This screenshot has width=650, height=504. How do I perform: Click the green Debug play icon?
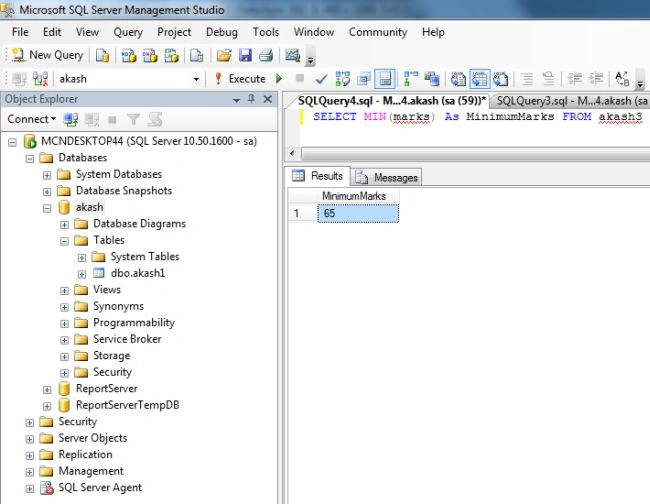point(279,78)
